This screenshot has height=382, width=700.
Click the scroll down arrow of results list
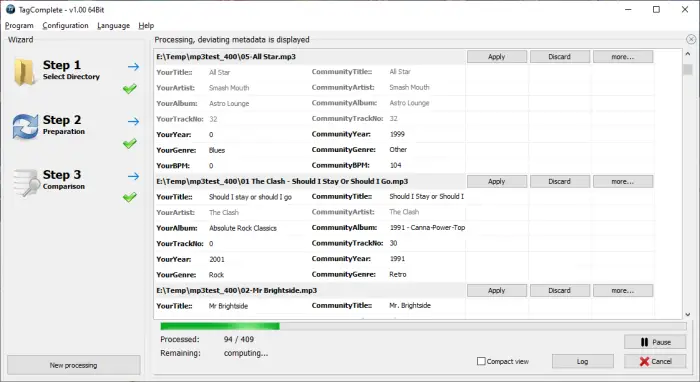click(x=688, y=315)
